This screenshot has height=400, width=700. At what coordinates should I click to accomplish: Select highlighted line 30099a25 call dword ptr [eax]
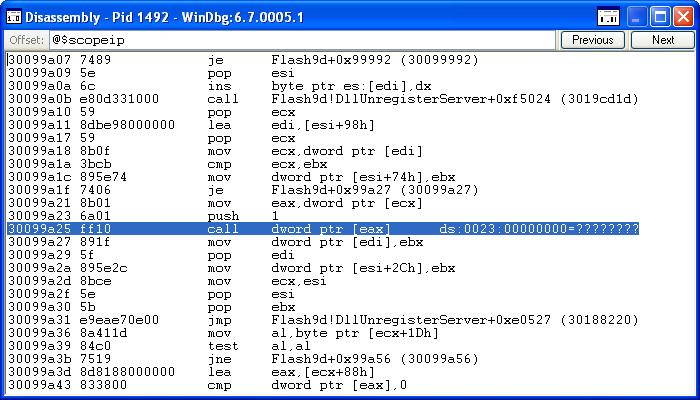323,229
